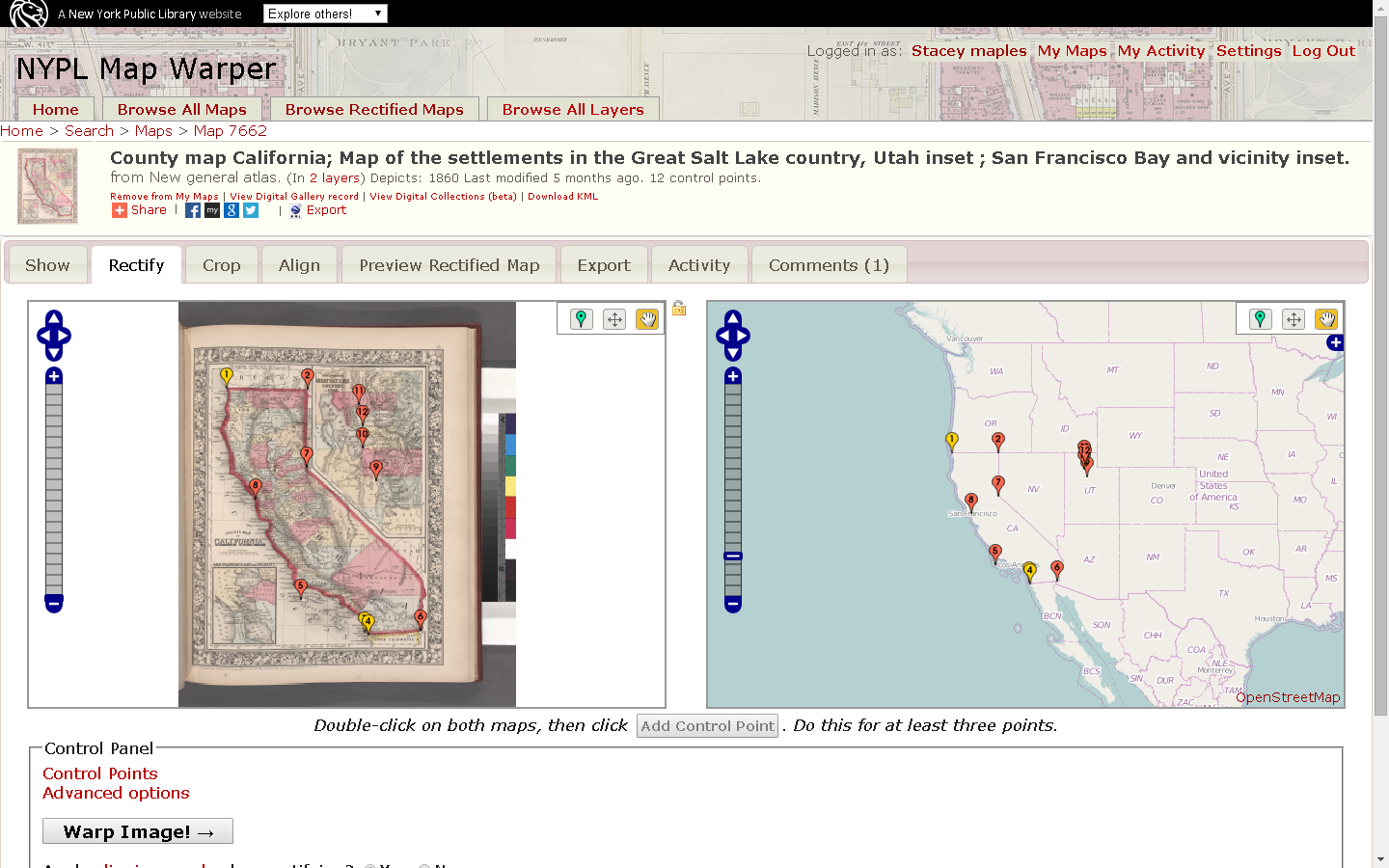Select pan hand tool on historic map

click(x=647, y=319)
